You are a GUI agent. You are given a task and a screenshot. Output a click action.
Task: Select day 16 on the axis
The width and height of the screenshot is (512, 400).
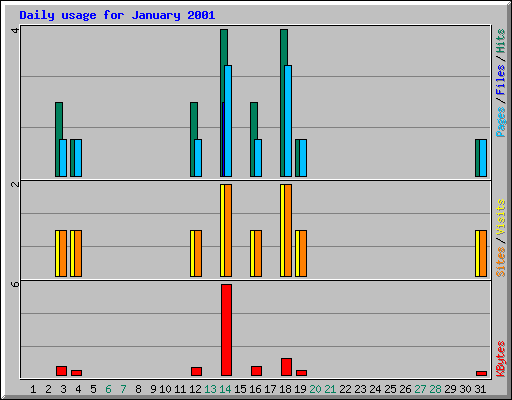tap(255, 389)
